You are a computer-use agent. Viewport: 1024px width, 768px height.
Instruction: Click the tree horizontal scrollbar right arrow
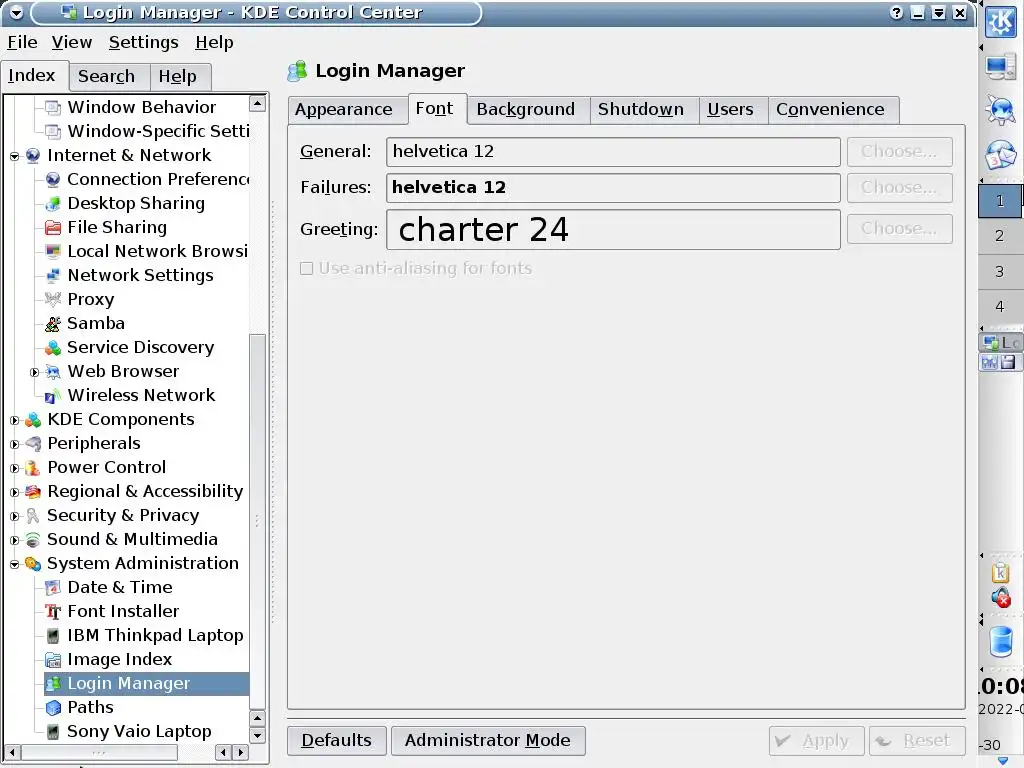point(241,752)
